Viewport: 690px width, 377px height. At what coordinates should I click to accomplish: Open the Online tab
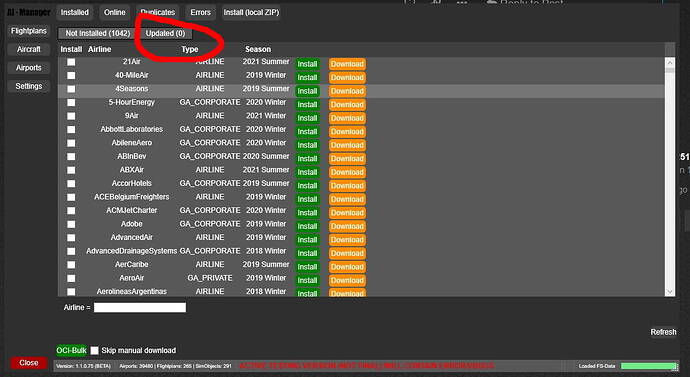click(x=114, y=12)
